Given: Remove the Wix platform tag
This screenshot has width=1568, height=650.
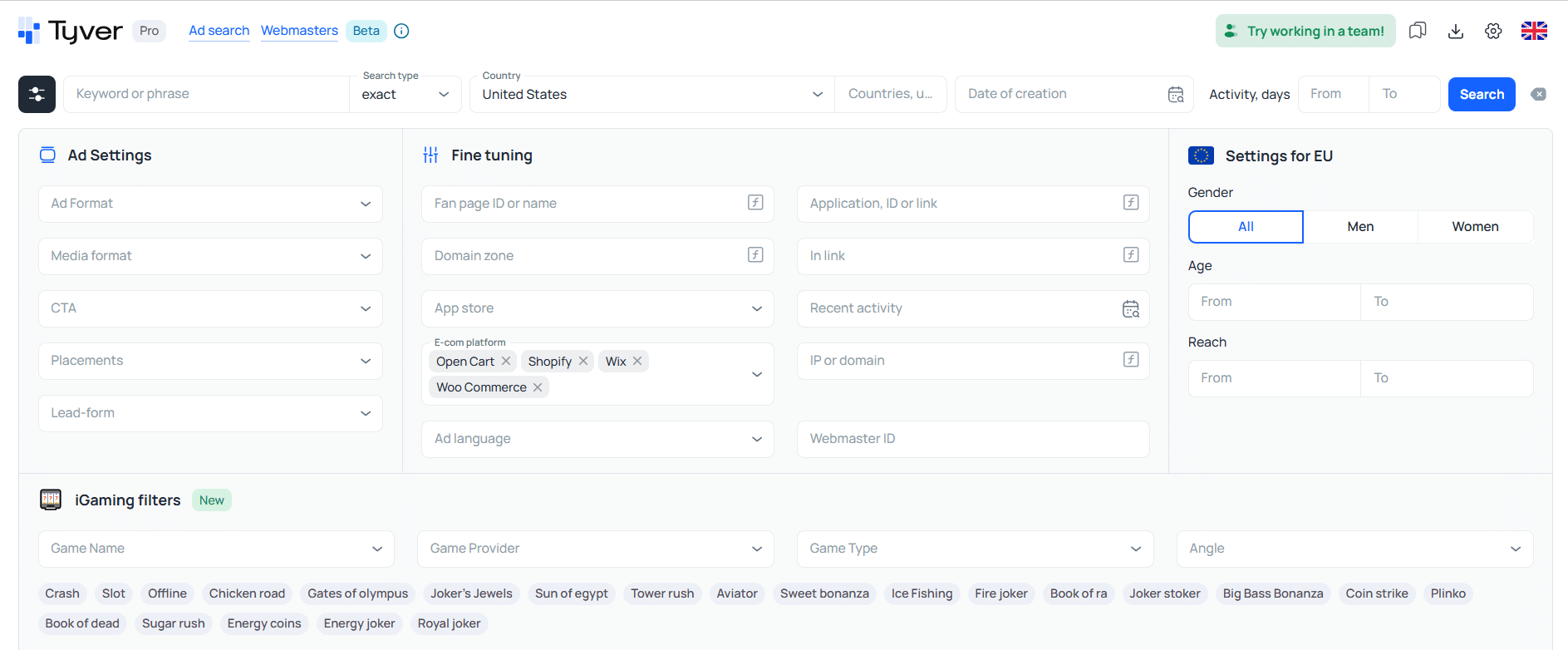Looking at the screenshot, I should (637, 361).
